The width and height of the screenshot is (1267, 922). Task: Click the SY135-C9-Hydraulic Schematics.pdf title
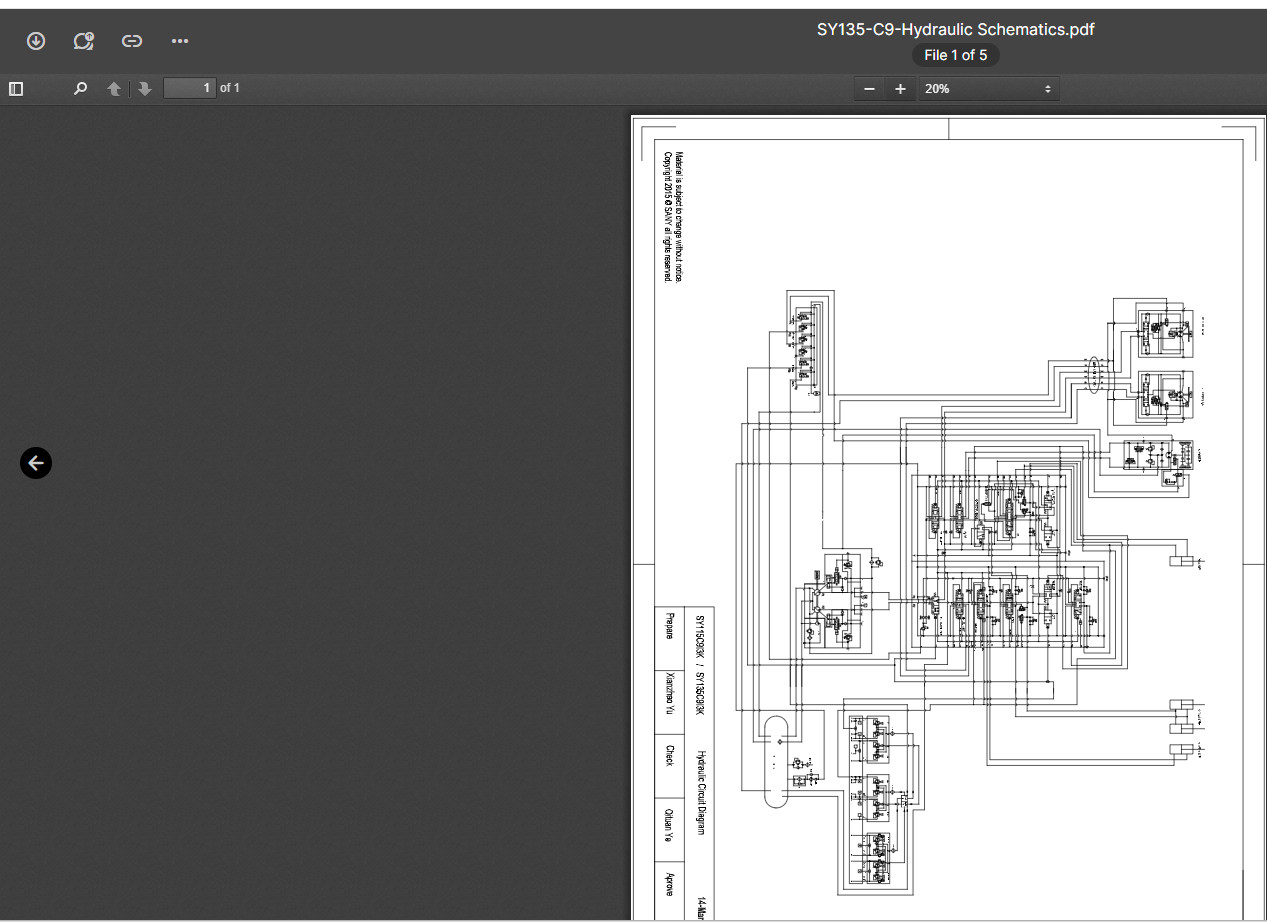[x=955, y=29]
